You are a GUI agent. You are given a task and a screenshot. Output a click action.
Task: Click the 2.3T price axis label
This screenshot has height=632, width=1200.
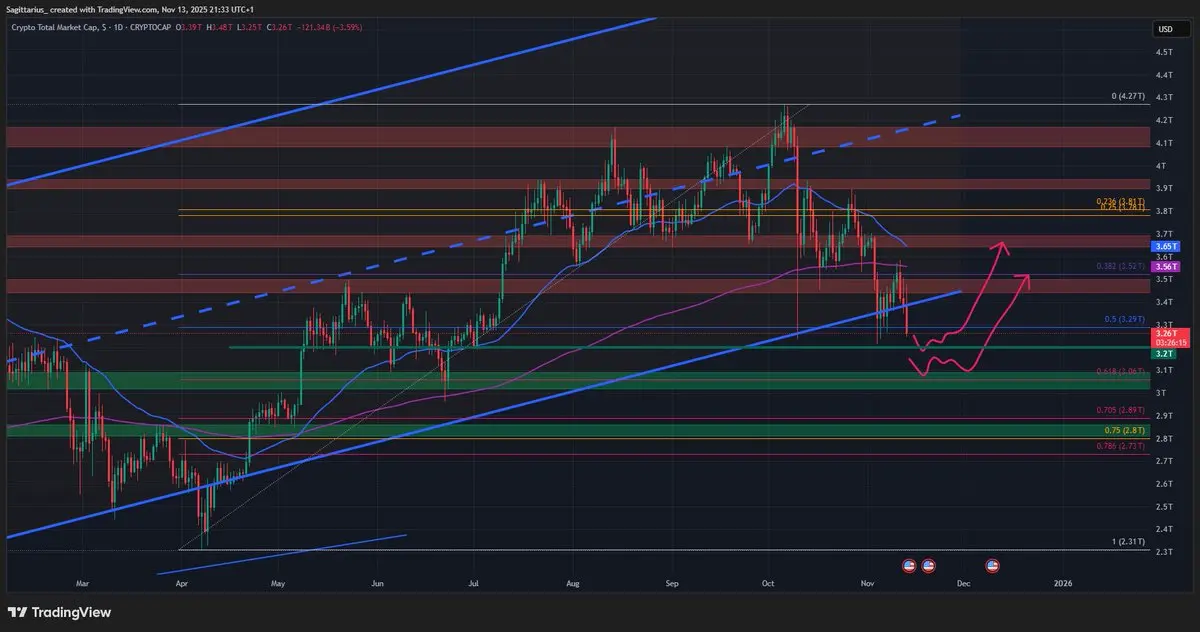pos(1164,552)
